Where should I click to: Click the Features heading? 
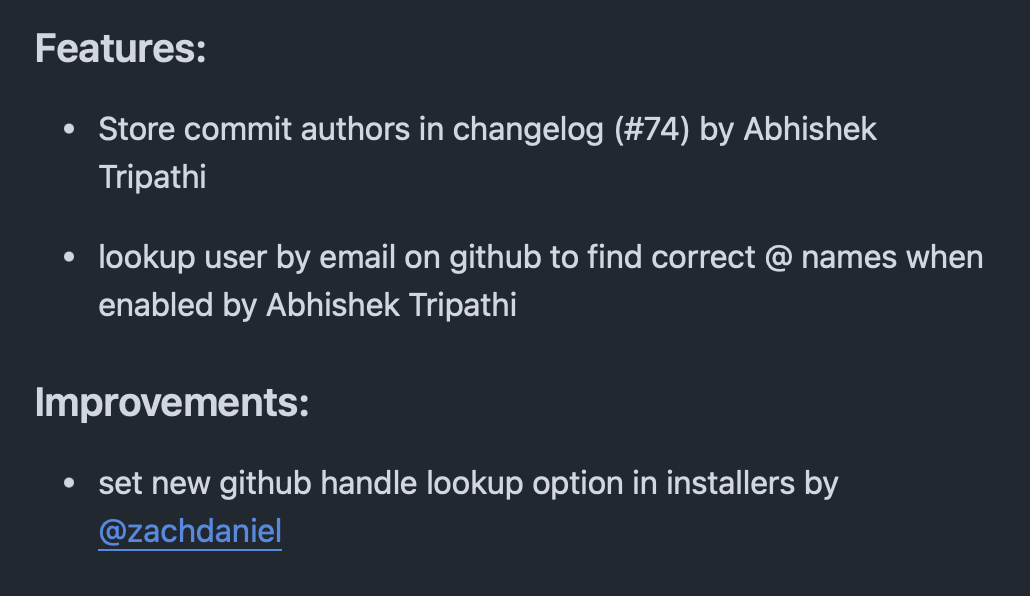(x=120, y=48)
